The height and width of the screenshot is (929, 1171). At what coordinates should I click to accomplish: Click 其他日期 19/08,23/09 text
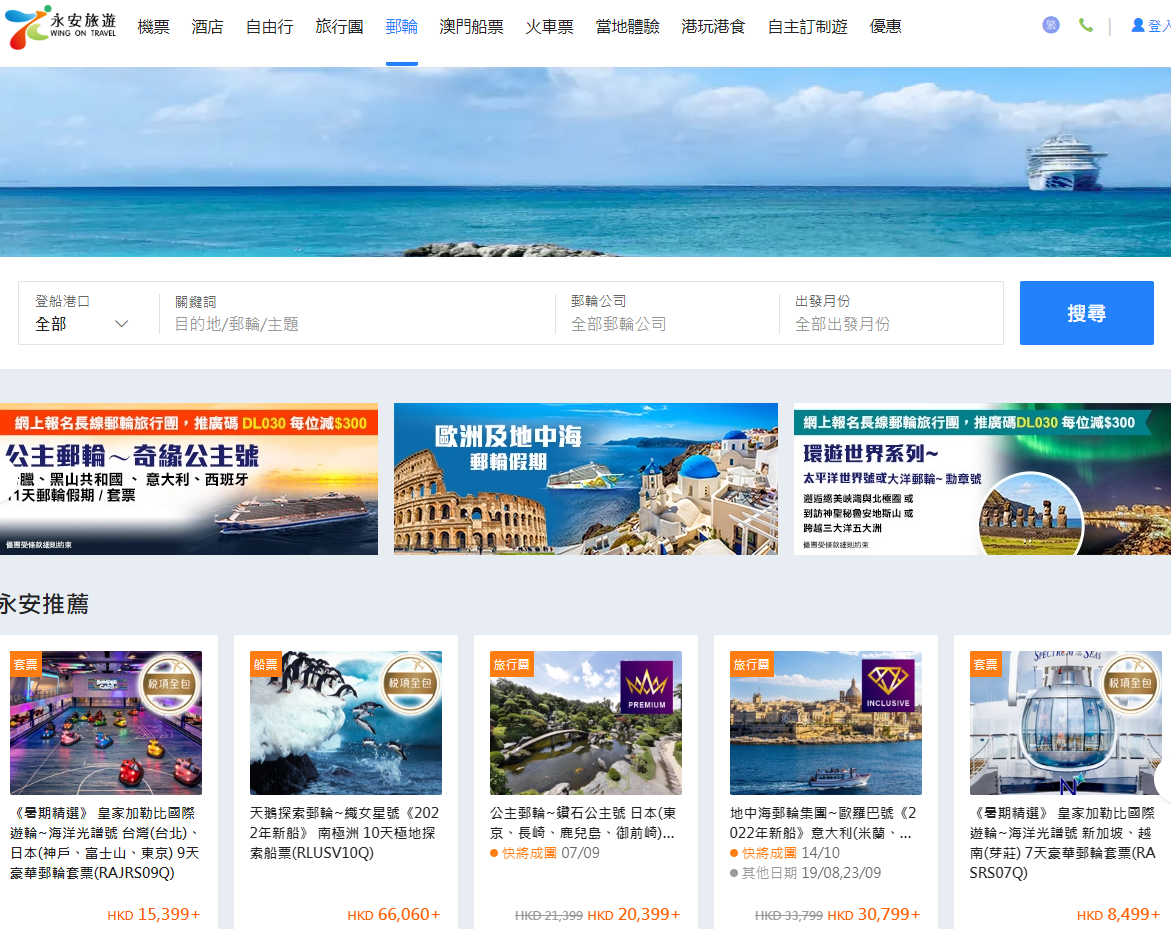coord(806,873)
